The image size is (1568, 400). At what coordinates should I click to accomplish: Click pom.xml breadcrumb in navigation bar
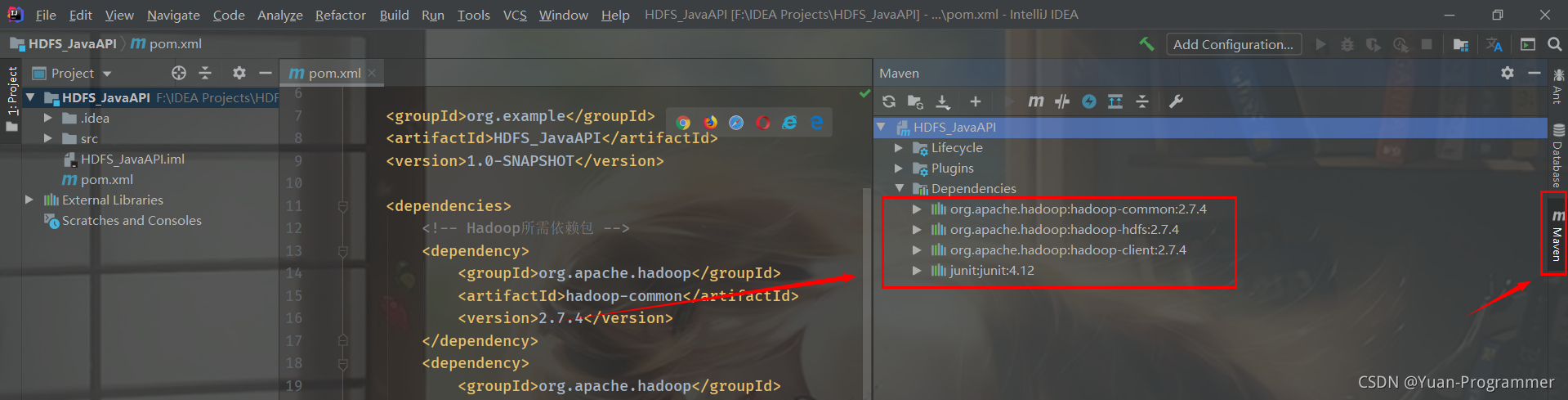click(166, 44)
